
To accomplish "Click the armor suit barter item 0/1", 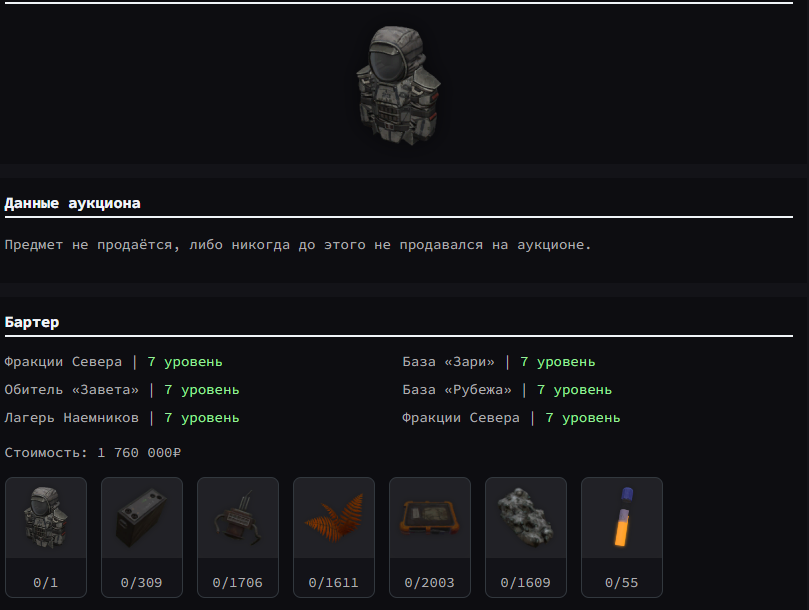I will pos(46,537).
